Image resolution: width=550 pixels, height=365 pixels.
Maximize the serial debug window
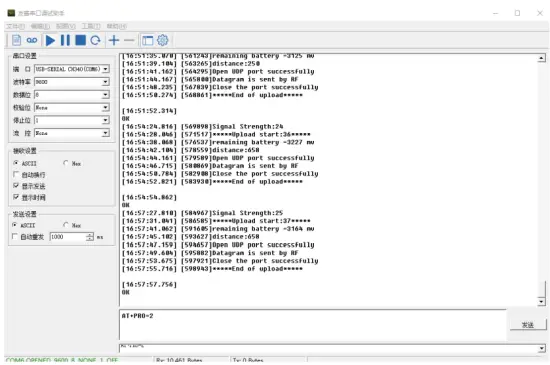[517, 13]
